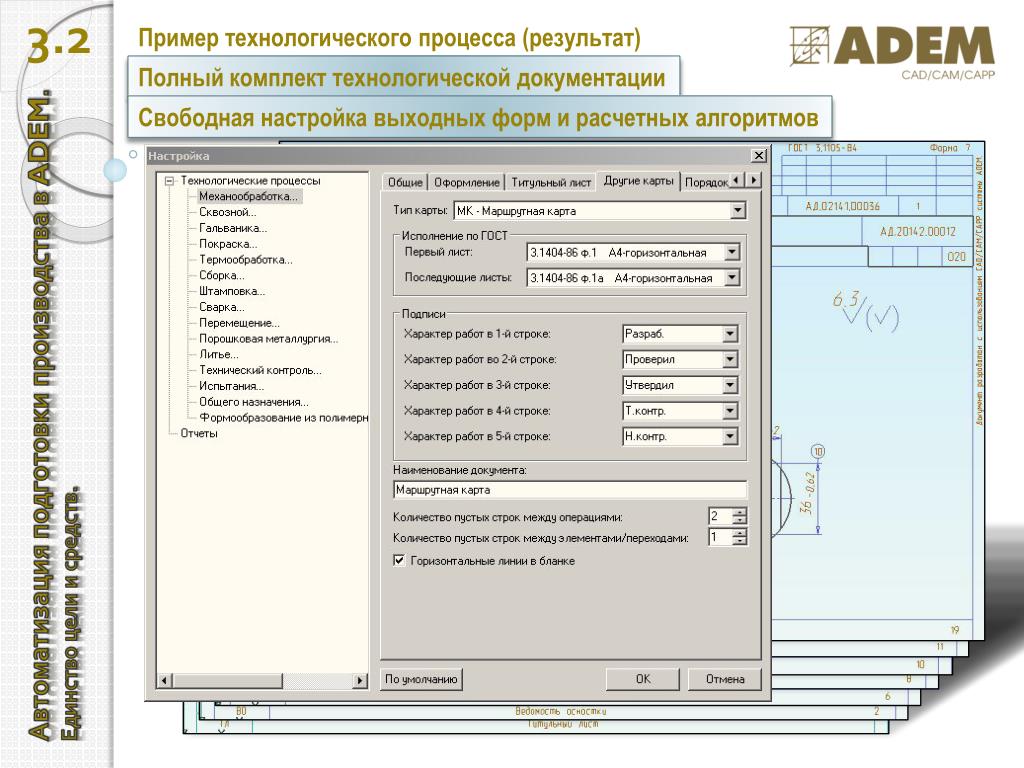1024x768 pixels.
Task: Open the 4-я строка Т.контр. dropdown
Action: (730, 411)
